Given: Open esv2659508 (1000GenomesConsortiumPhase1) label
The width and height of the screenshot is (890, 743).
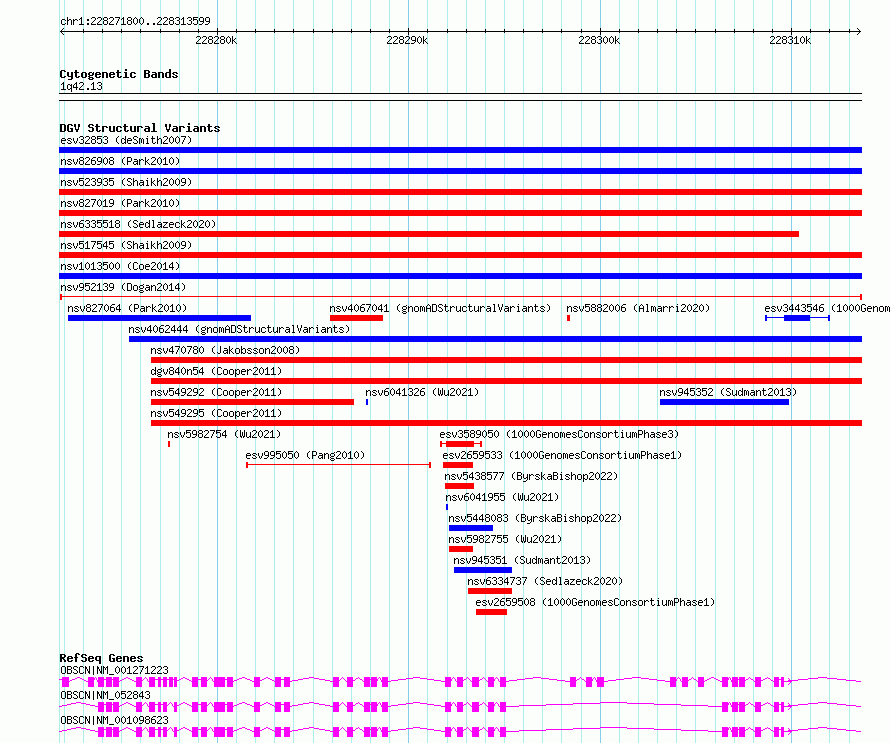Looking at the screenshot, I should click(x=595, y=602).
